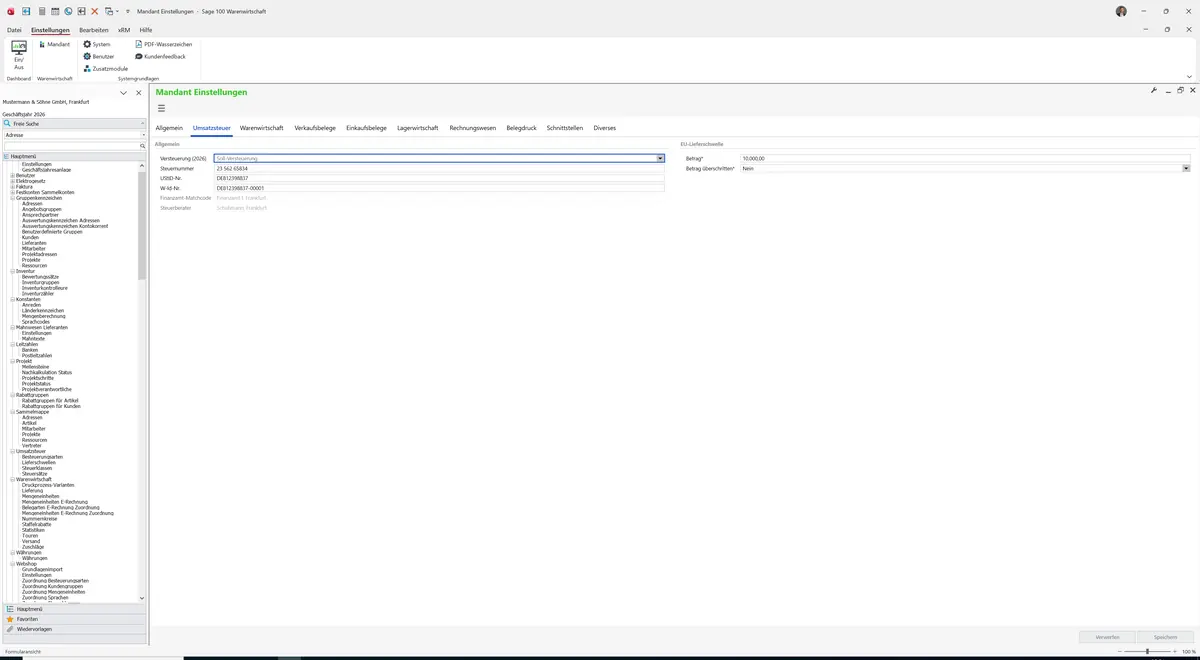
Task: Open the Hilfe menu
Action: (146, 30)
